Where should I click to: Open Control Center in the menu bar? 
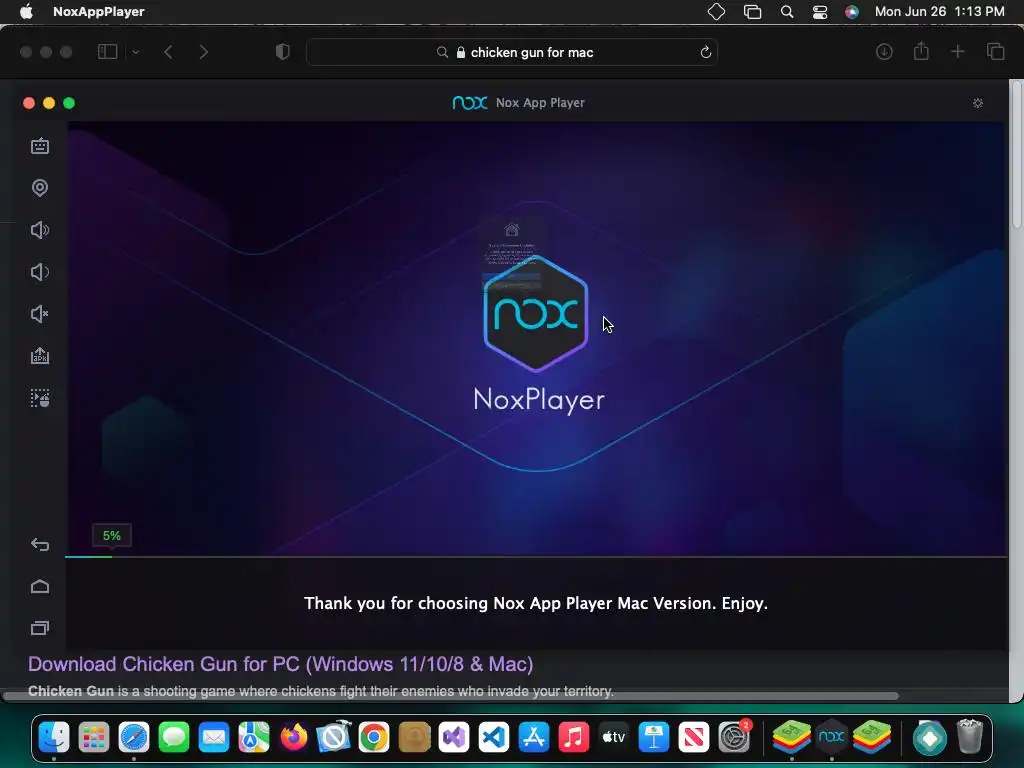click(x=820, y=12)
